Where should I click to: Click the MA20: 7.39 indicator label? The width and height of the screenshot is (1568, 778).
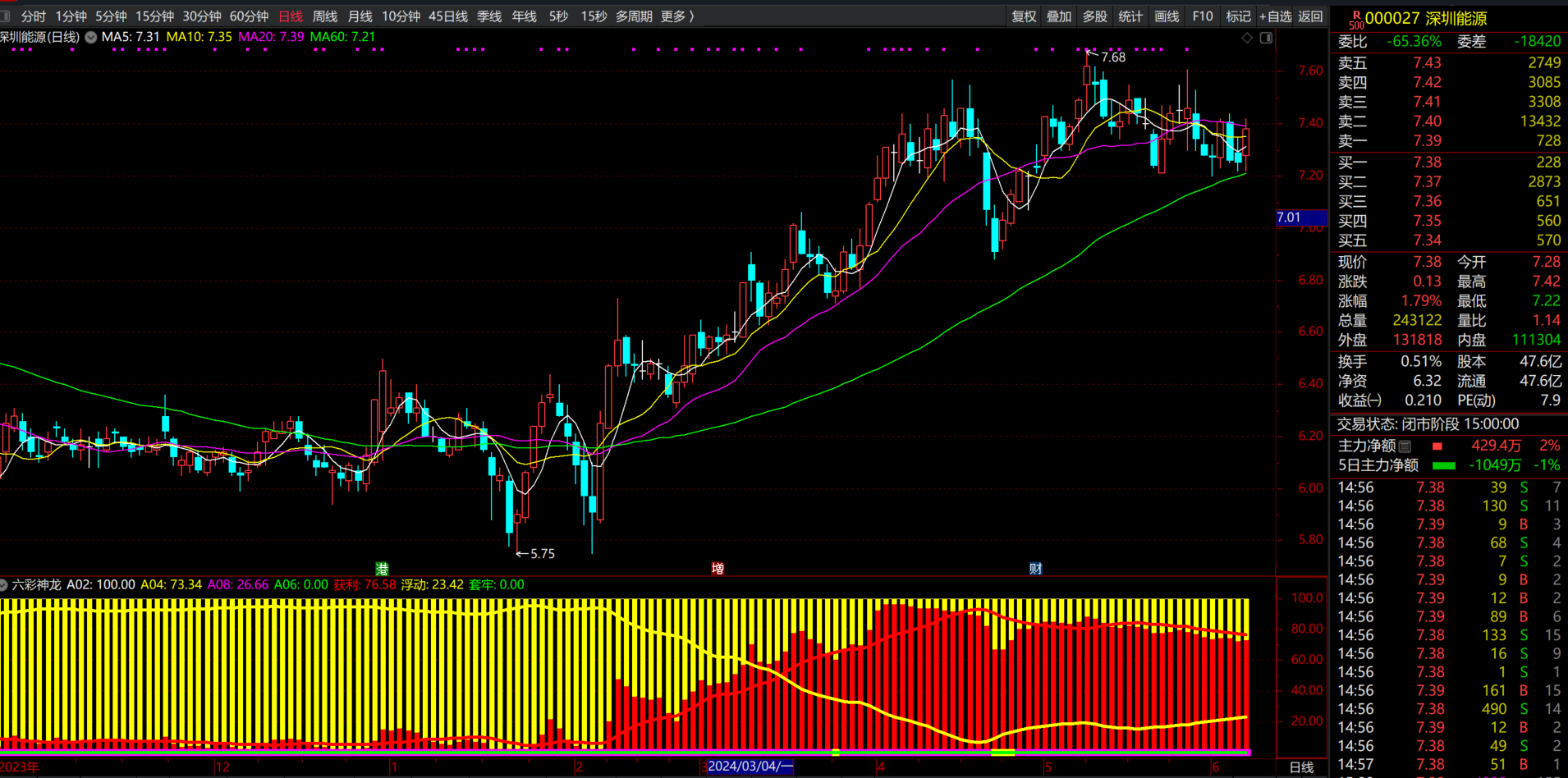271,37
